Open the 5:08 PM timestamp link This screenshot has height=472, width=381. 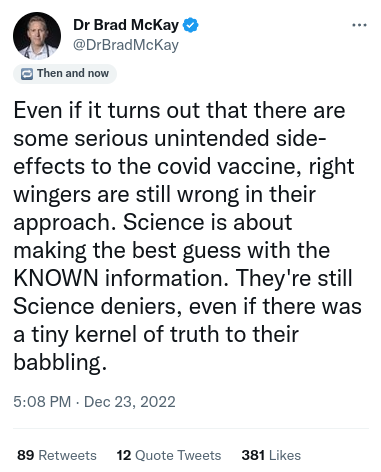pos(42,402)
